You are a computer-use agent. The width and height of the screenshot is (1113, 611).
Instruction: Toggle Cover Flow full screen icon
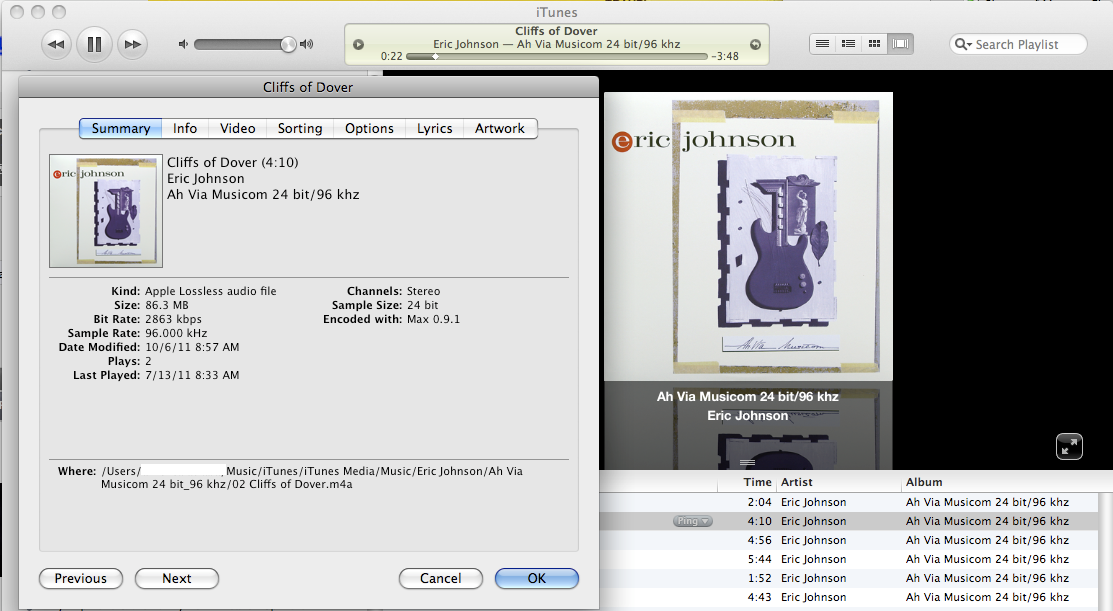1069,446
